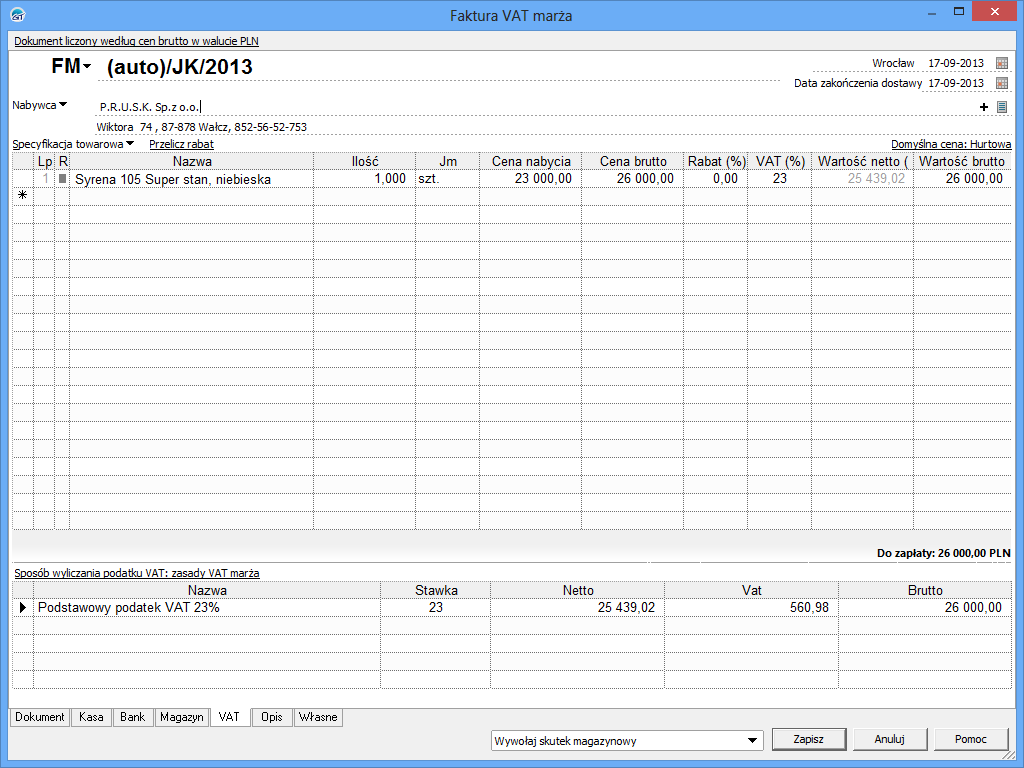The height and width of the screenshot is (768, 1024).
Task: Click the Przelicz rabat link
Action: 181,144
